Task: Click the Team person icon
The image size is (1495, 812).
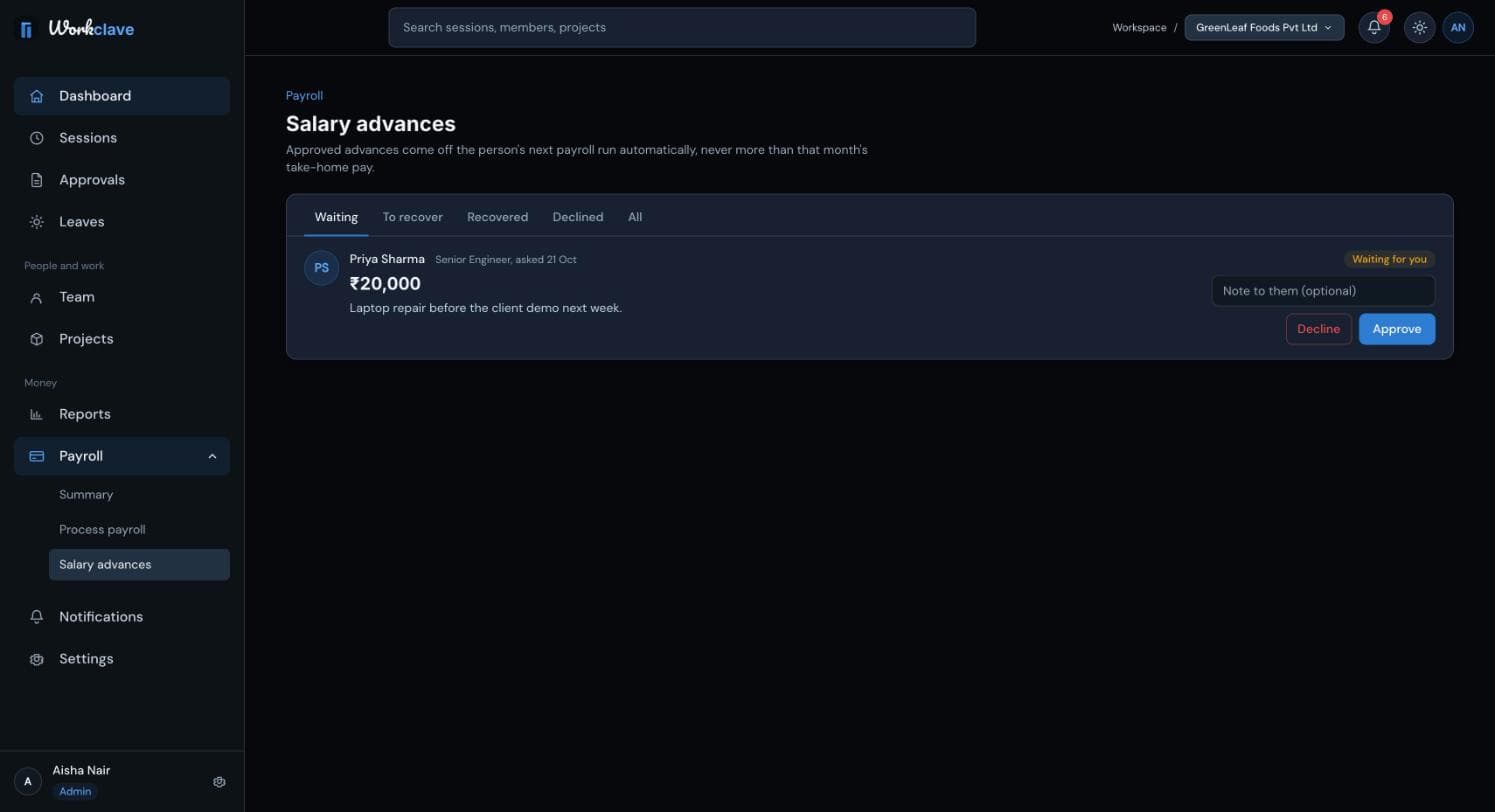Action: pyautogui.click(x=37, y=297)
